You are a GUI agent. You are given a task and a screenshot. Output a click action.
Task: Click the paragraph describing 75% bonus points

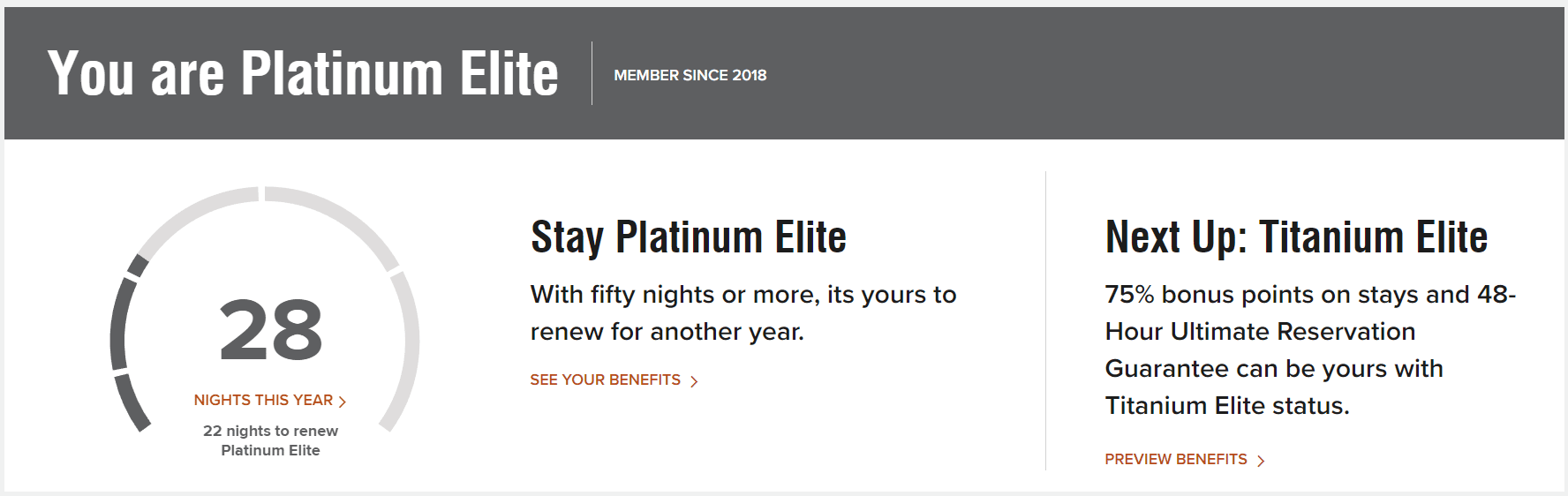1309,349
